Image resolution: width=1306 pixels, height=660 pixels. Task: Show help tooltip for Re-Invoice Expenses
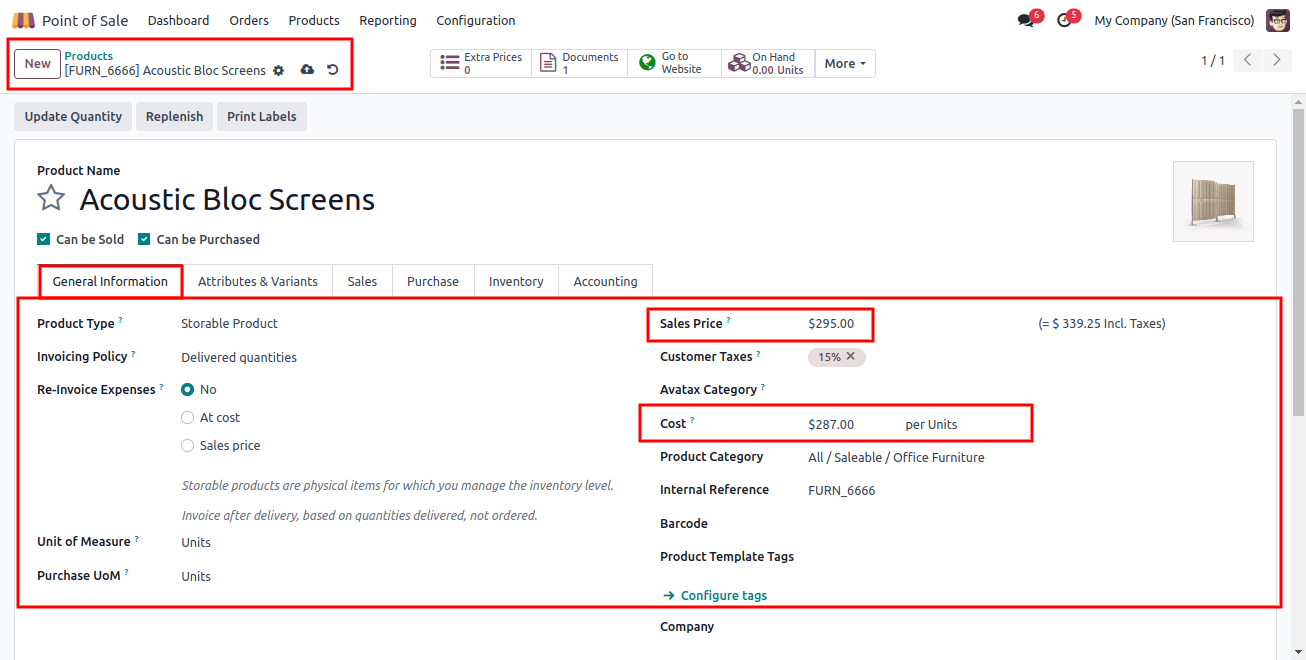click(161, 386)
